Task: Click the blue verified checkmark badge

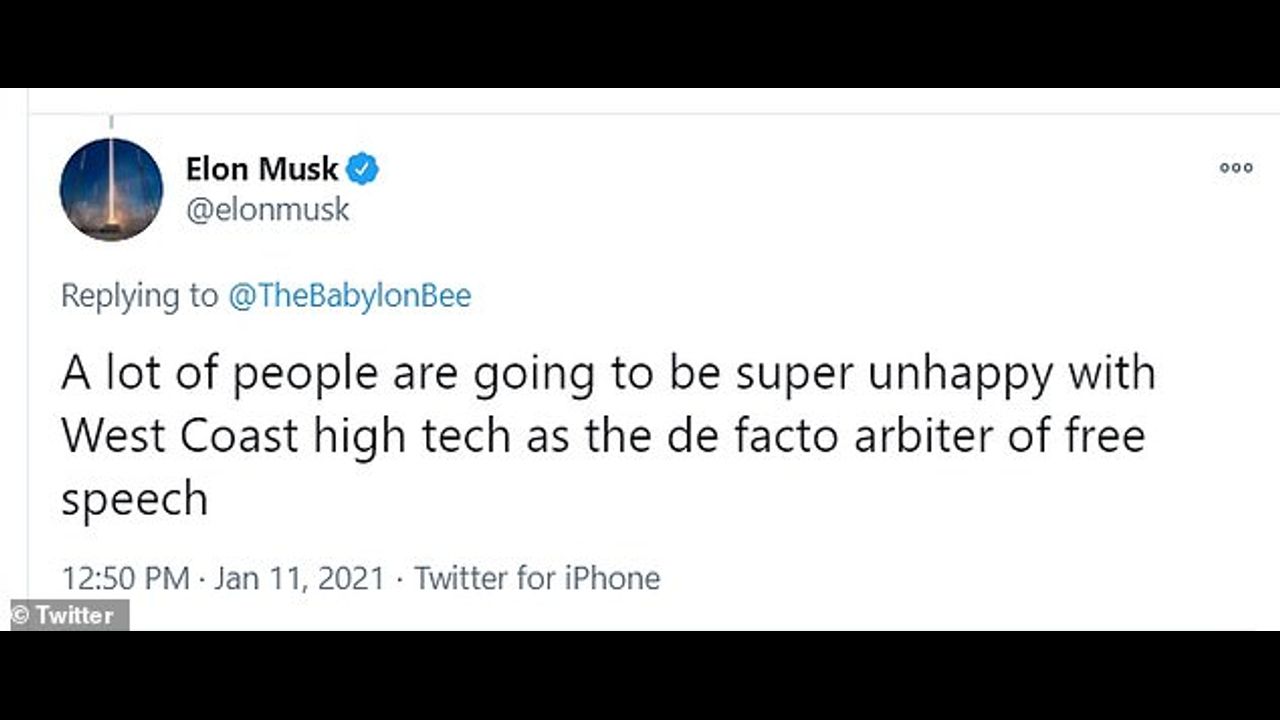Action: click(x=362, y=170)
